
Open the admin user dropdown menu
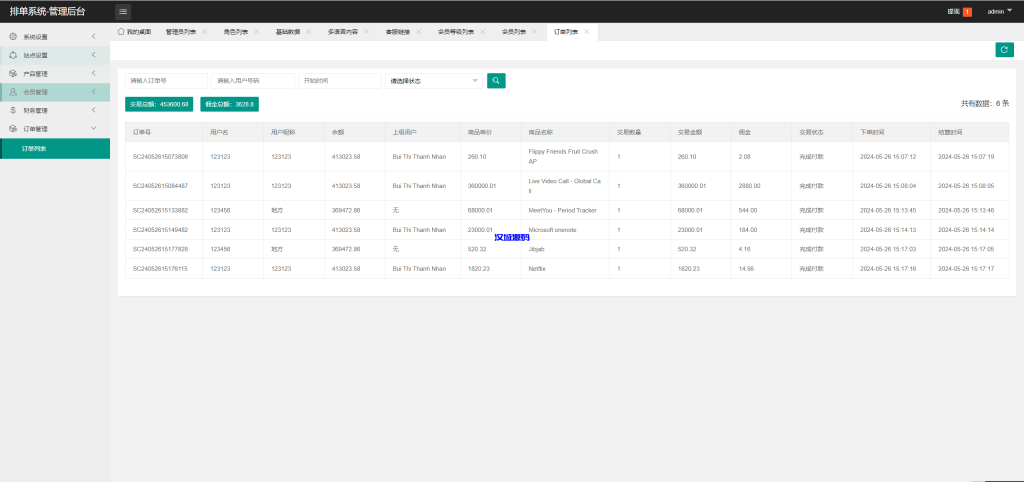pyautogui.click(x=999, y=11)
